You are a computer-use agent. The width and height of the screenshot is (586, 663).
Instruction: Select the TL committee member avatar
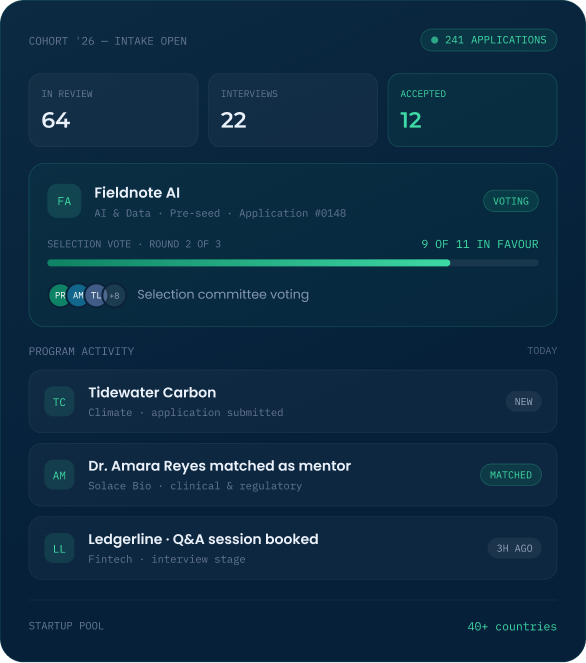click(96, 295)
